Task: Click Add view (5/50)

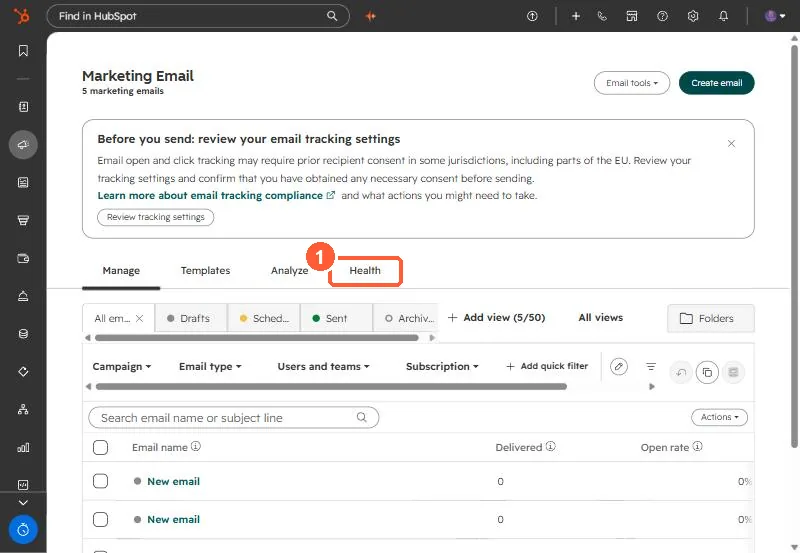Action: coord(496,317)
